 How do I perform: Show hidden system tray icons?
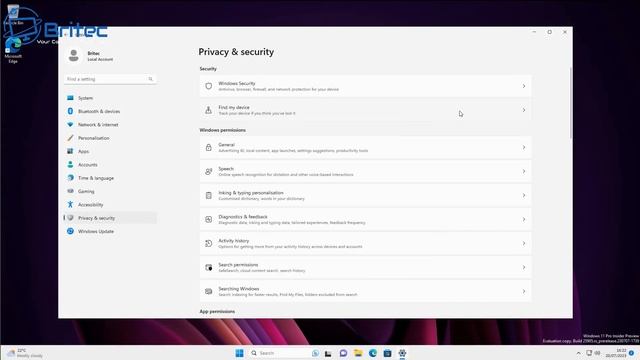tap(578, 353)
